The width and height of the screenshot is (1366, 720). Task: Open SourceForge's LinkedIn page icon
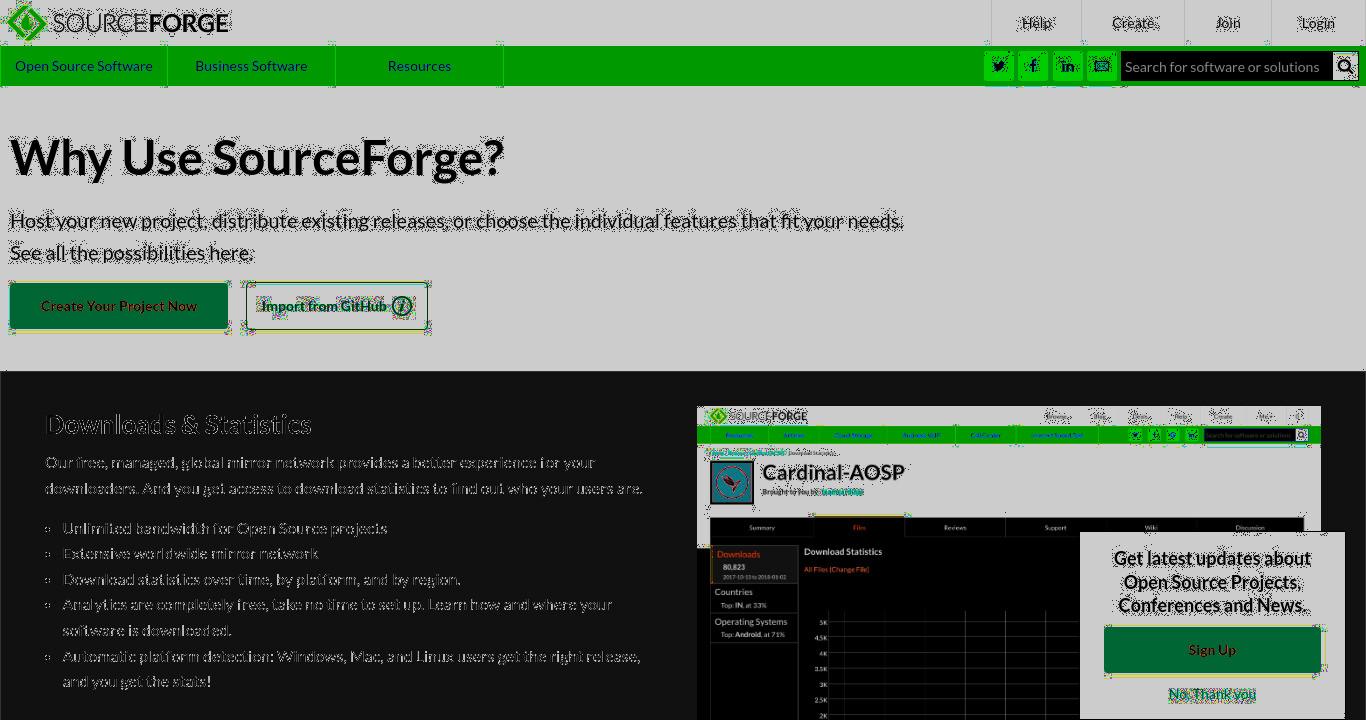point(1067,66)
